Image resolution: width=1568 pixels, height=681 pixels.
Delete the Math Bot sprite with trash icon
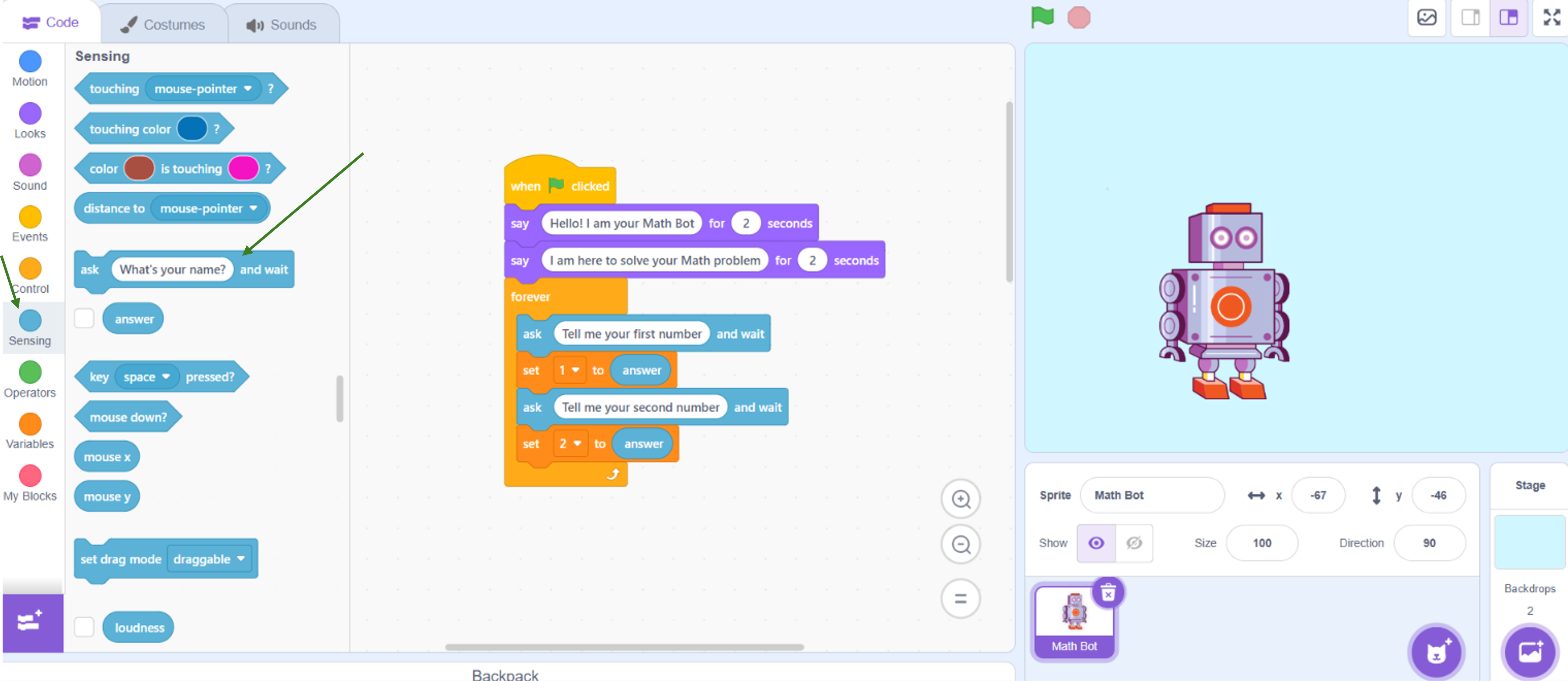[x=1108, y=592]
